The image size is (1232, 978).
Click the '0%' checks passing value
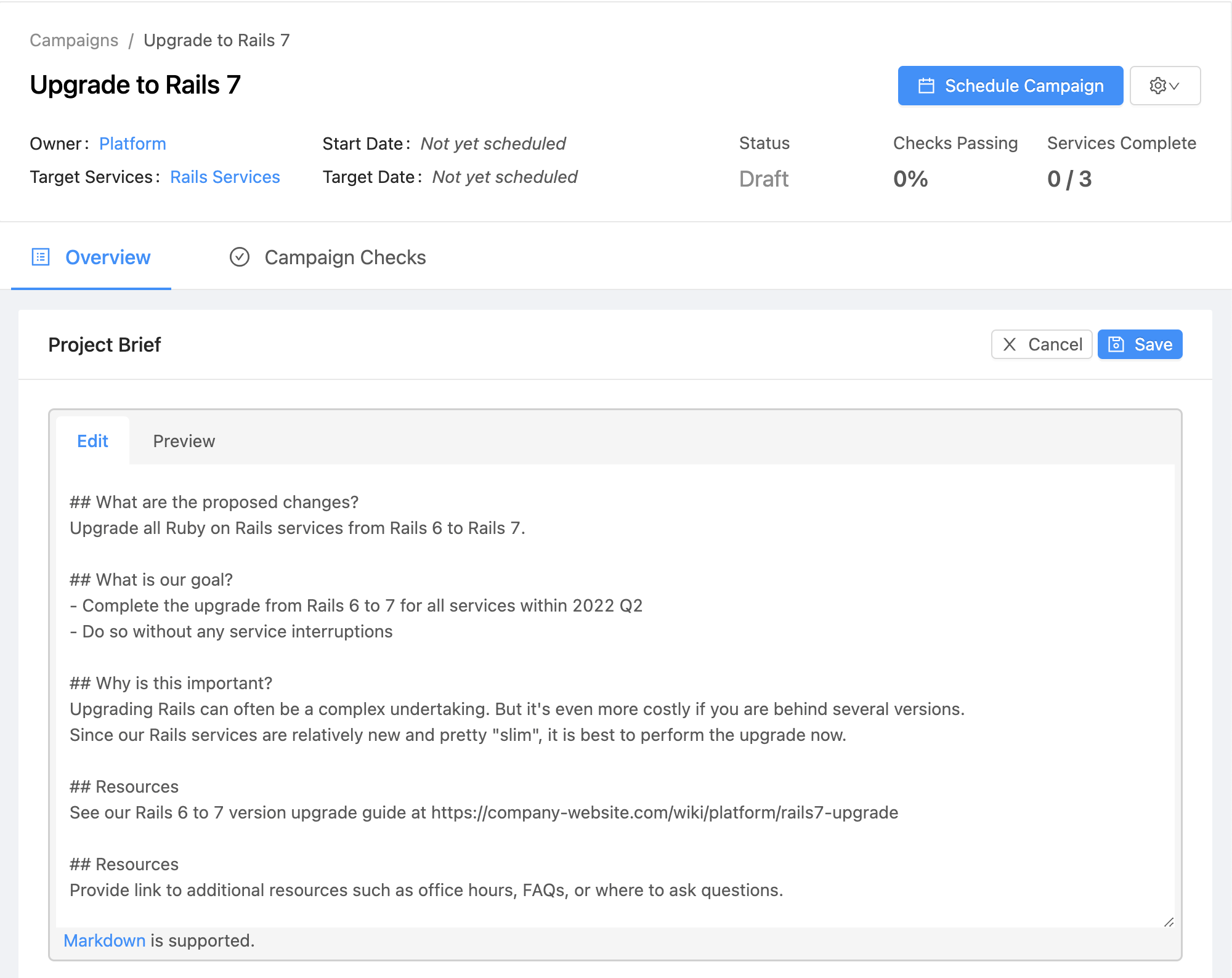point(910,179)
